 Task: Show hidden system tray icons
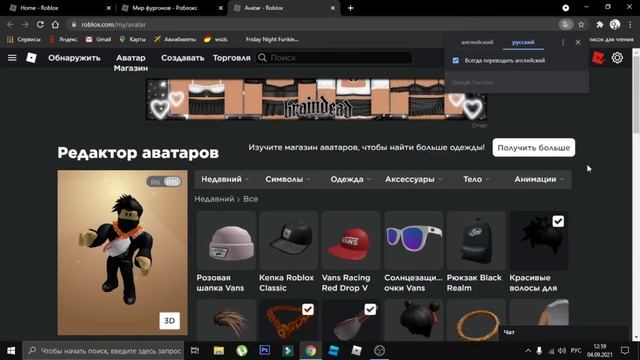(x=528, y=351)
